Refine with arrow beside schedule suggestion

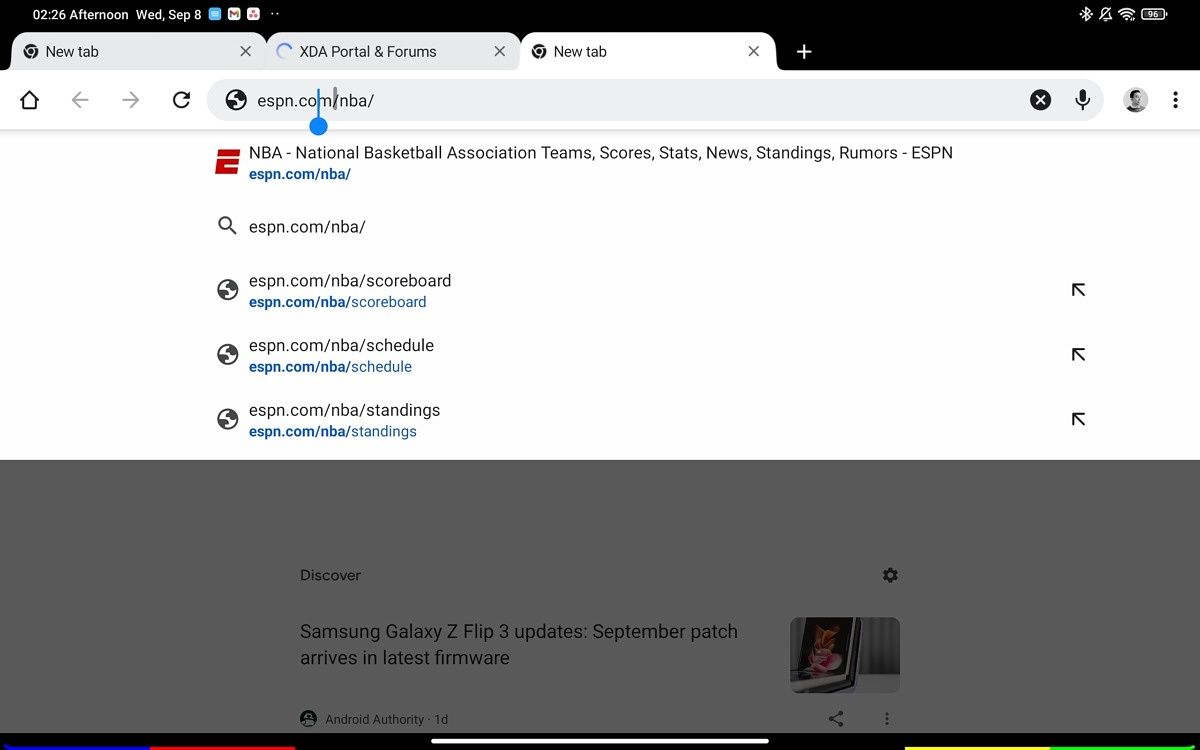click(x=1078, y=355)
